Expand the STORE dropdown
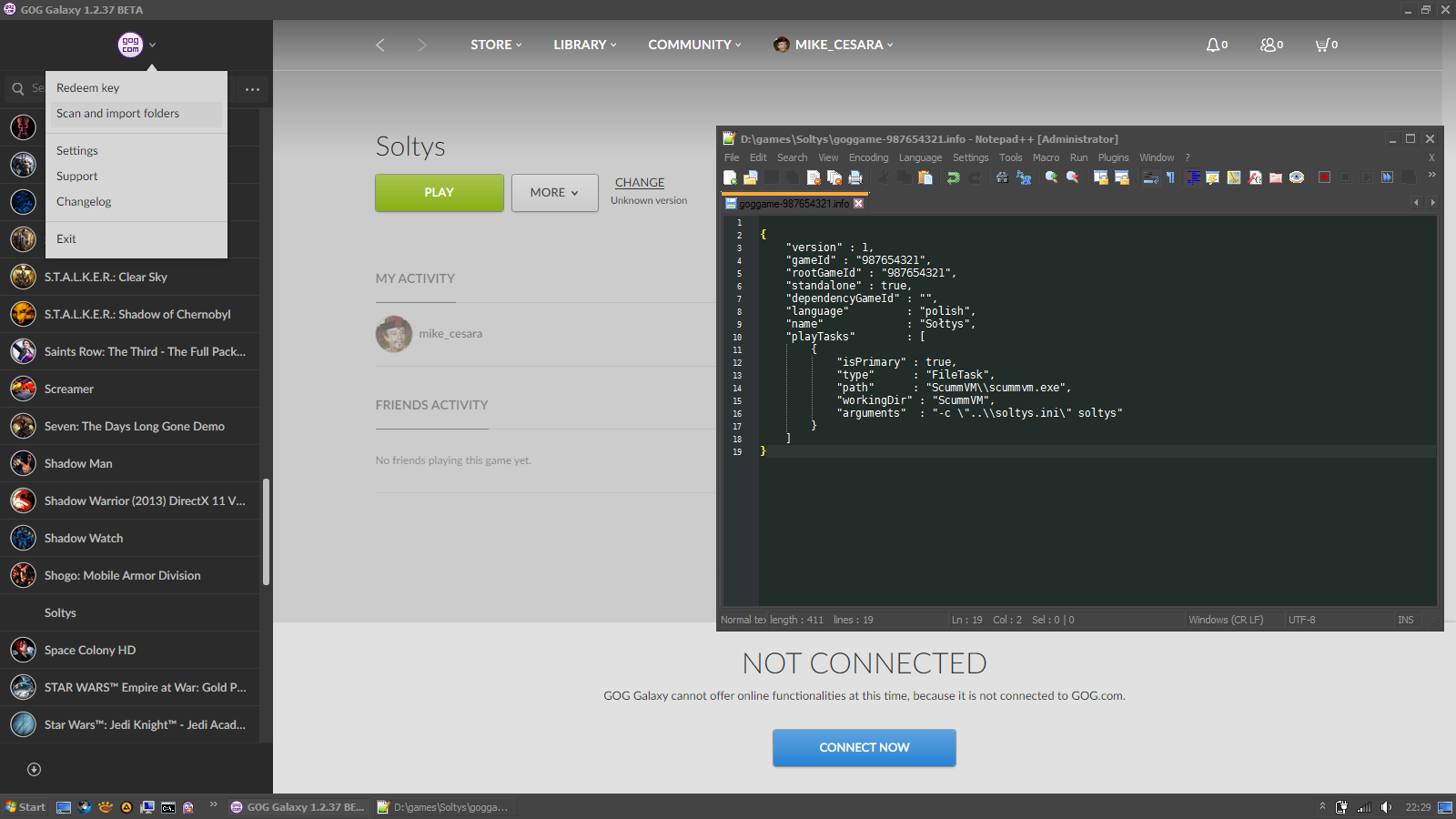 pyautogui.click(x=496, y=45)
